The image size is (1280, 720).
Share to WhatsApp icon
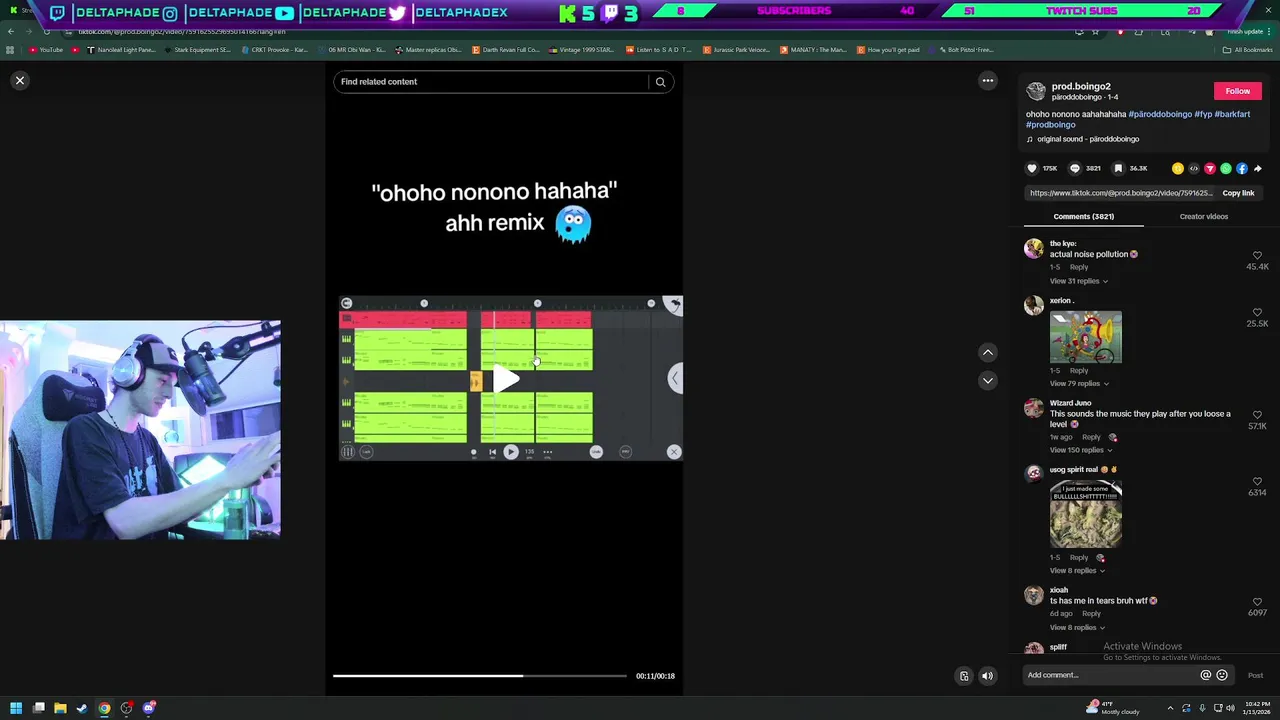coord(1226,169)
